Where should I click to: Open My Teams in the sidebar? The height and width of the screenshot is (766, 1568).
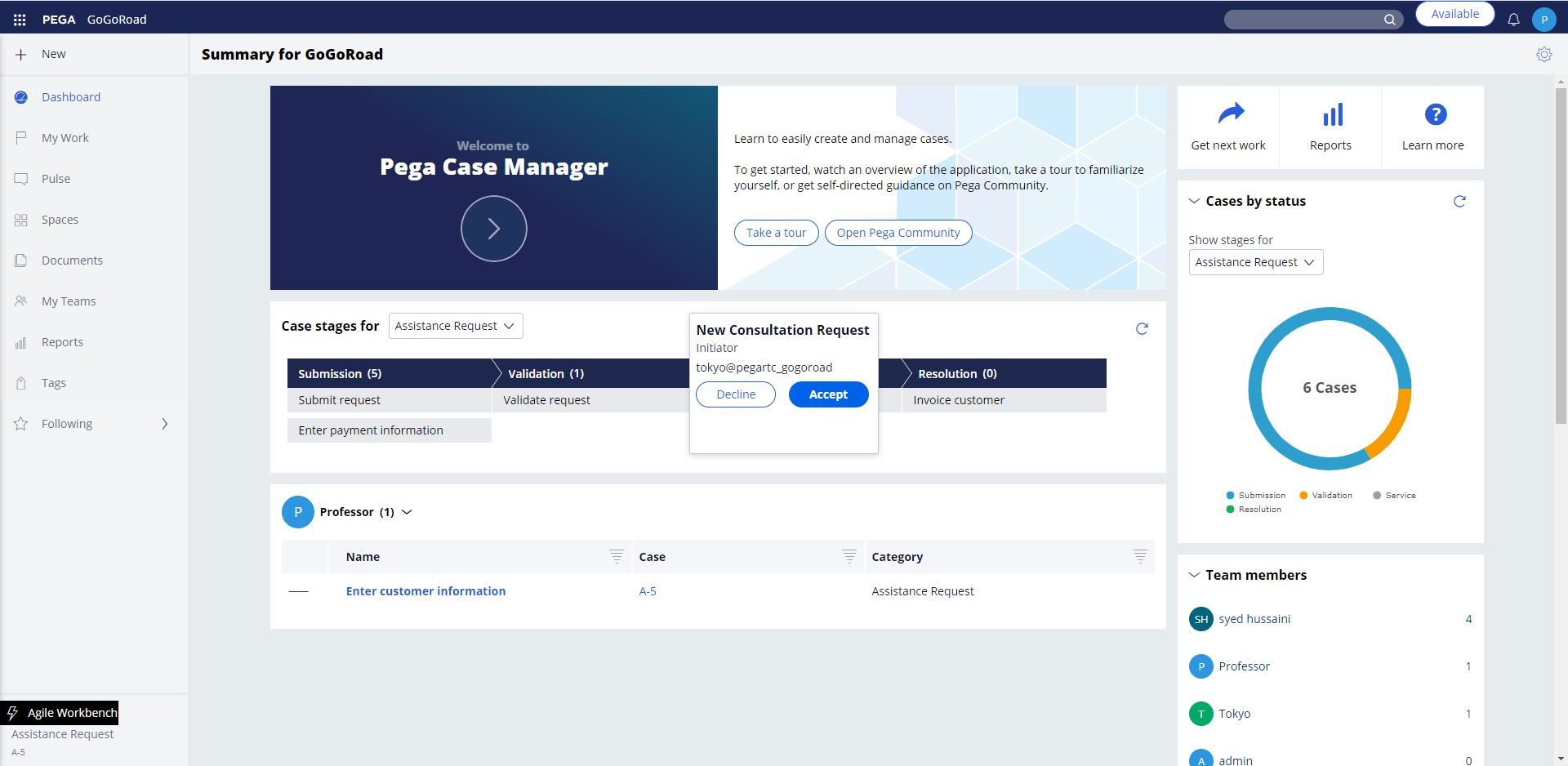69,301
